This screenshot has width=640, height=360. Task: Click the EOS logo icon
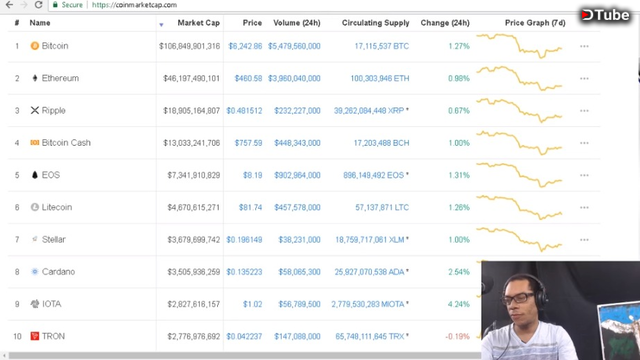pos(35,175)
